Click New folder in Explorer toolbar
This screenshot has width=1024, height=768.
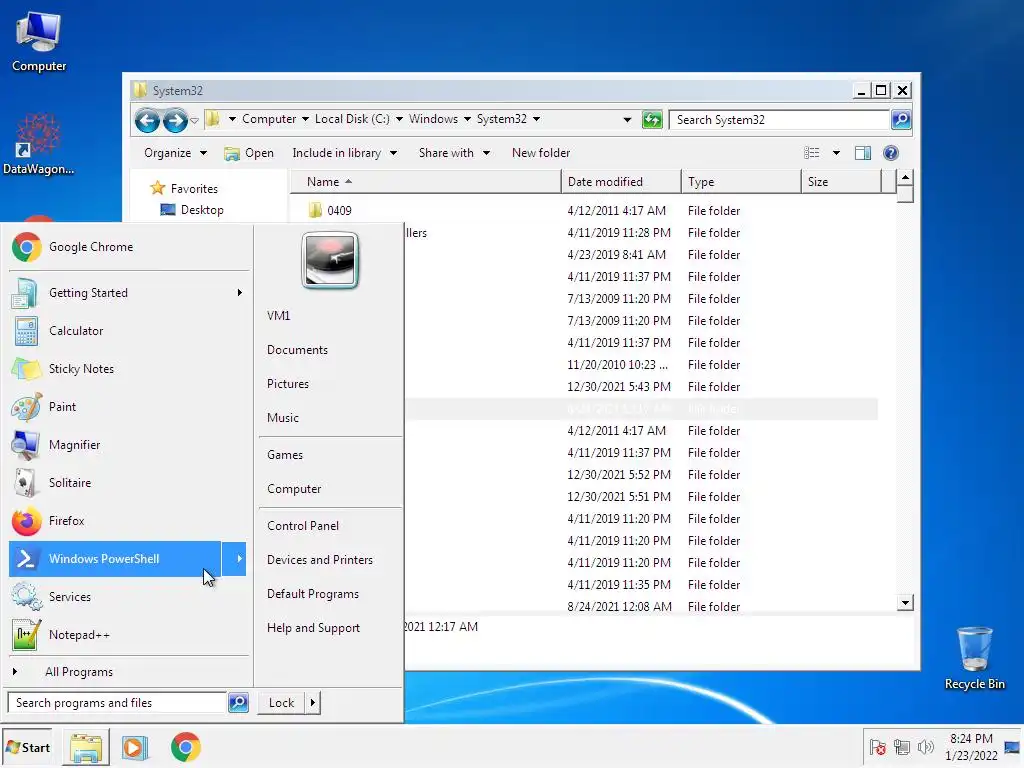[541, 153]
